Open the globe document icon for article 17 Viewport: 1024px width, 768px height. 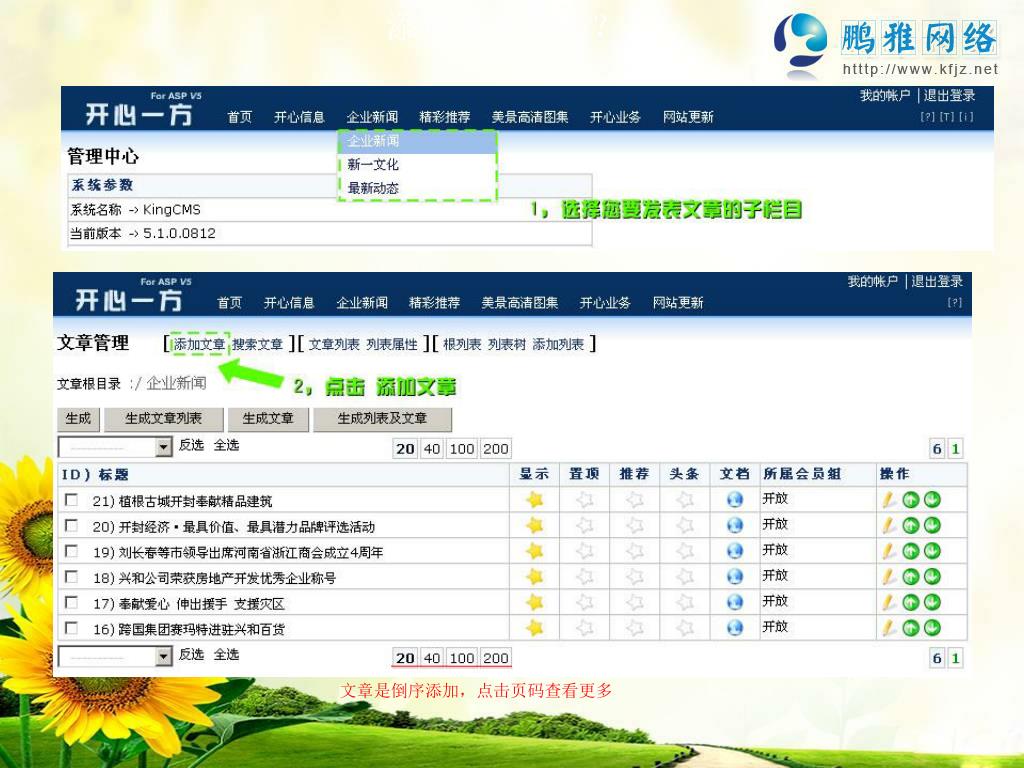click(735, 601)
